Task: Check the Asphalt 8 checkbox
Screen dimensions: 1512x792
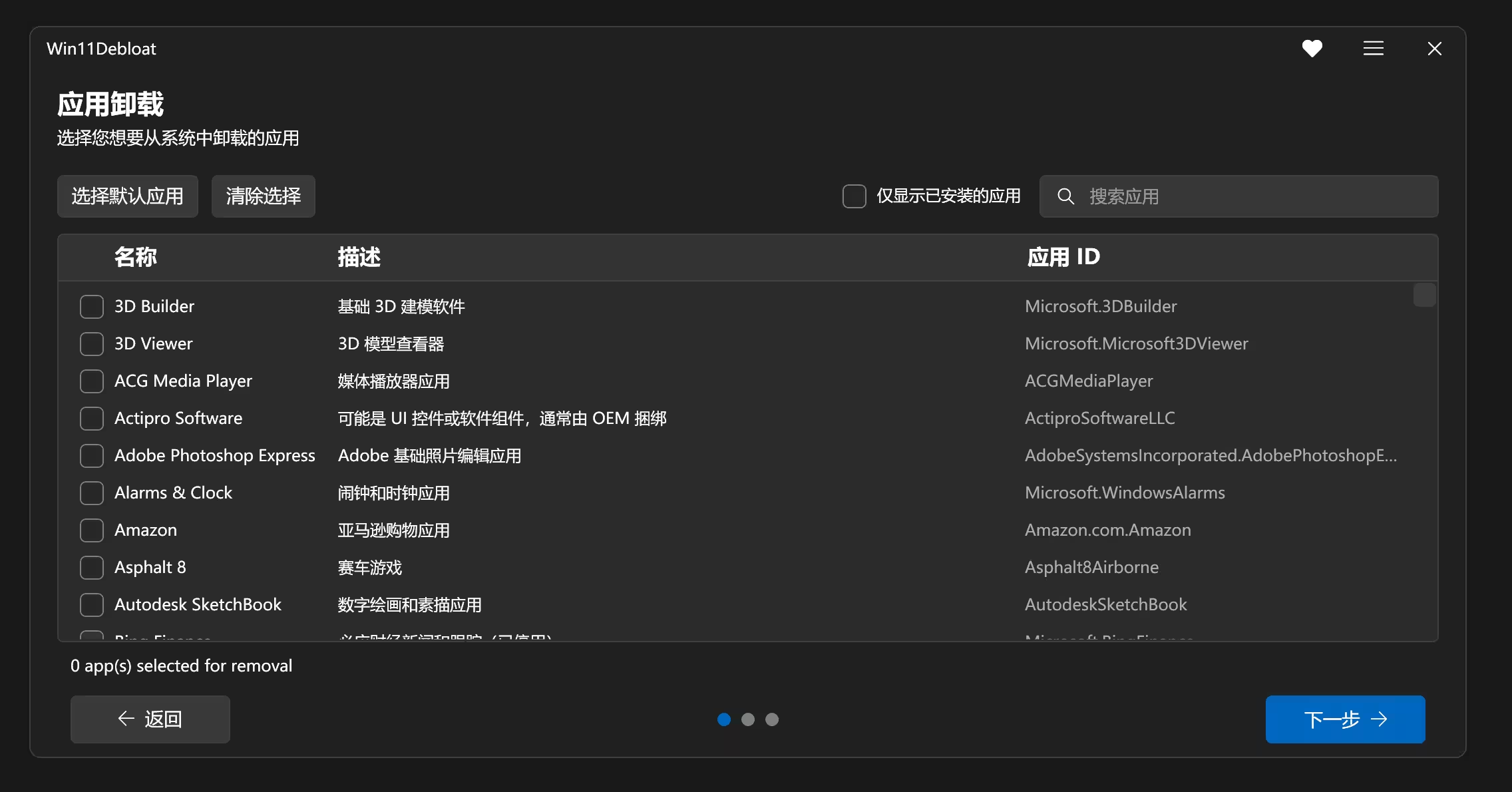Action: tap(91, 567)
